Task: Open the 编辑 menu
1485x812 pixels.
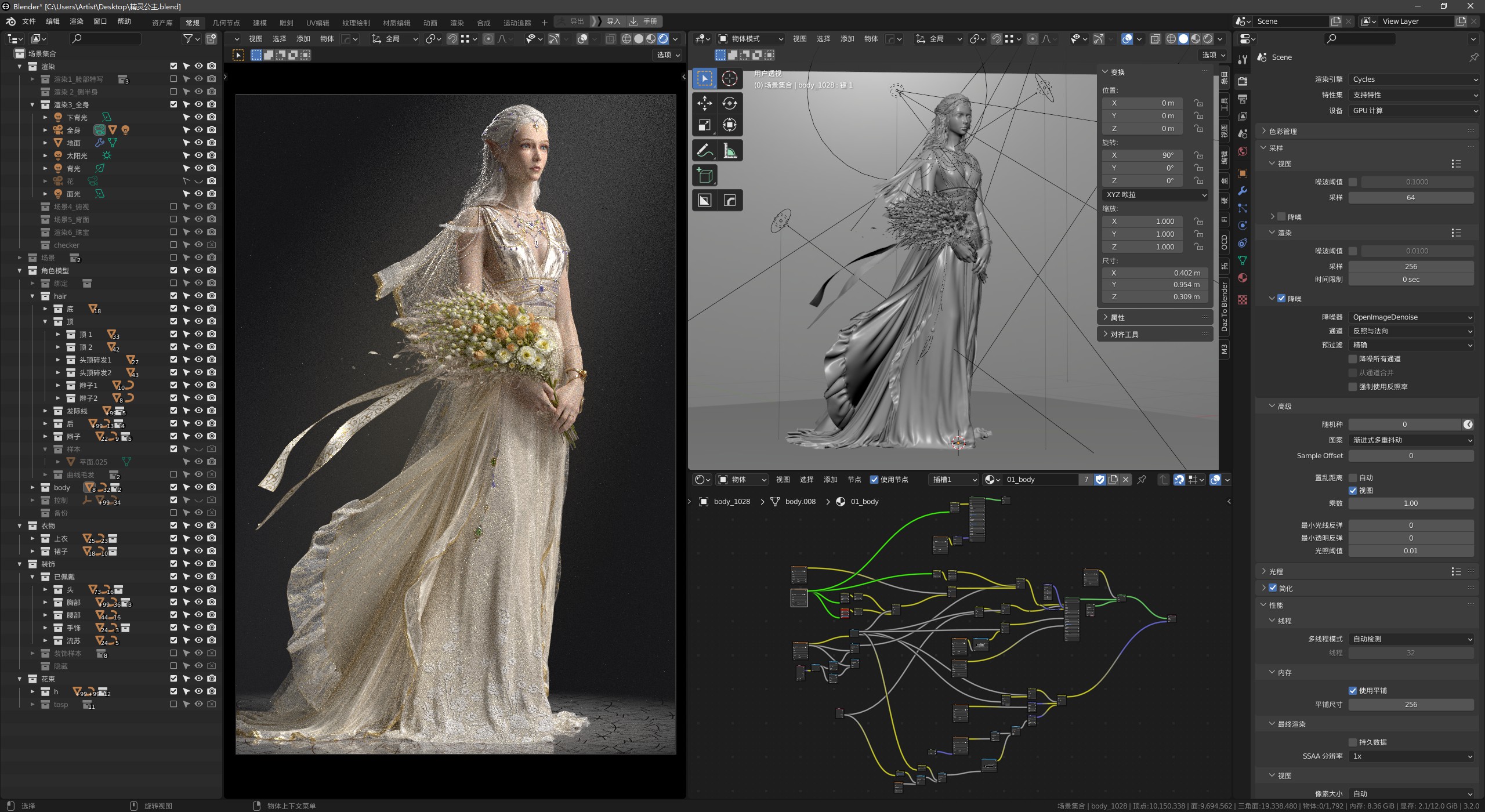Action: (53, 21)
